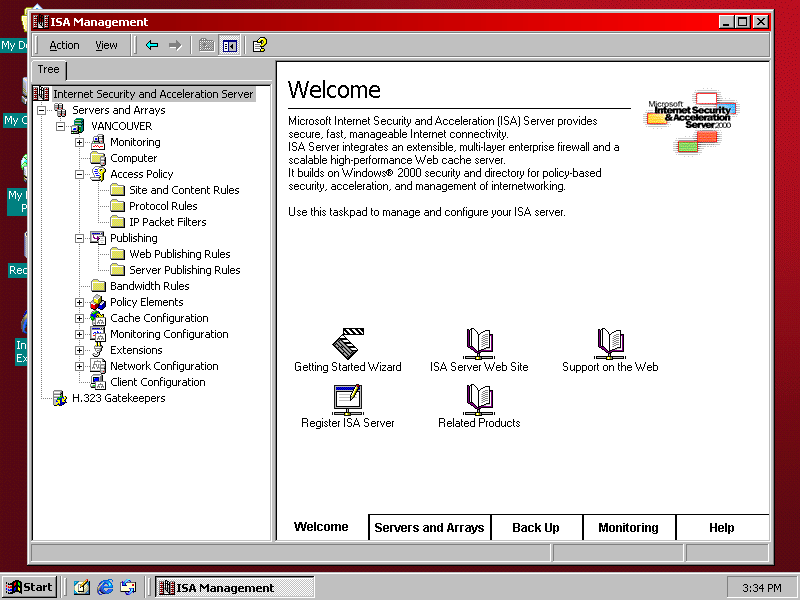The image size is (800, 600).
Task: Expand the Monitoring tree node
Action: click(80, 142)
